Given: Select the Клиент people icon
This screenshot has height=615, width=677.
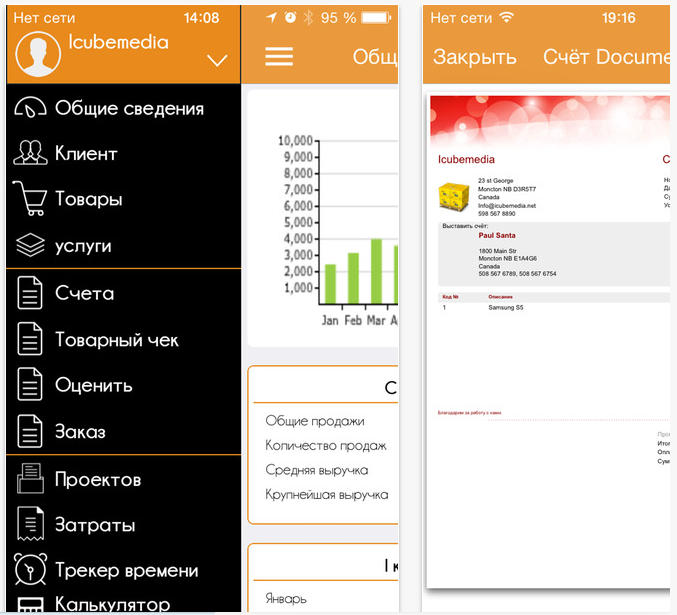Looking at the screenshot, I should tap(31, 154).
